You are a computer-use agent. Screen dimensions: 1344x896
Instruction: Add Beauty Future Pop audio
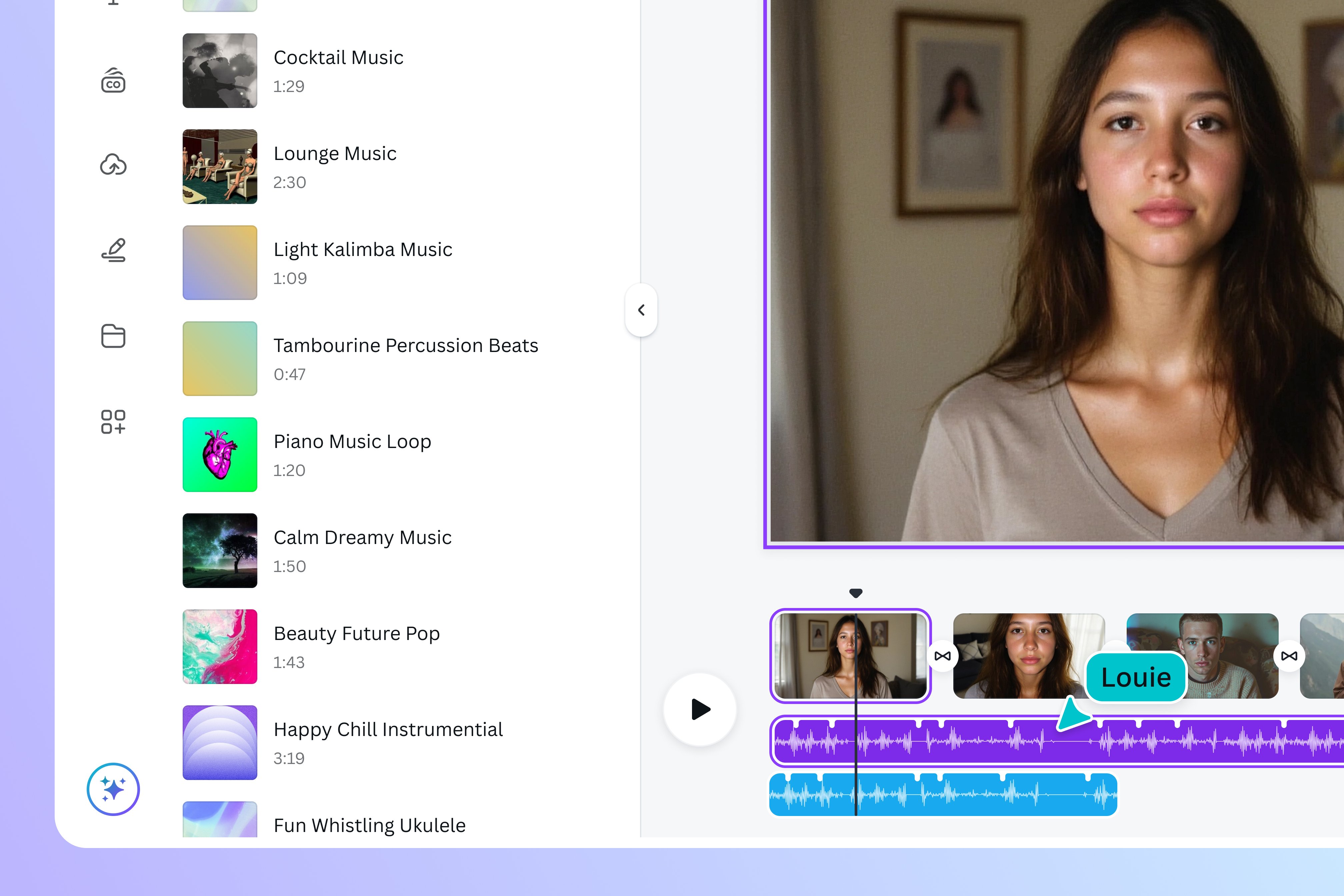tap(357, 634)
